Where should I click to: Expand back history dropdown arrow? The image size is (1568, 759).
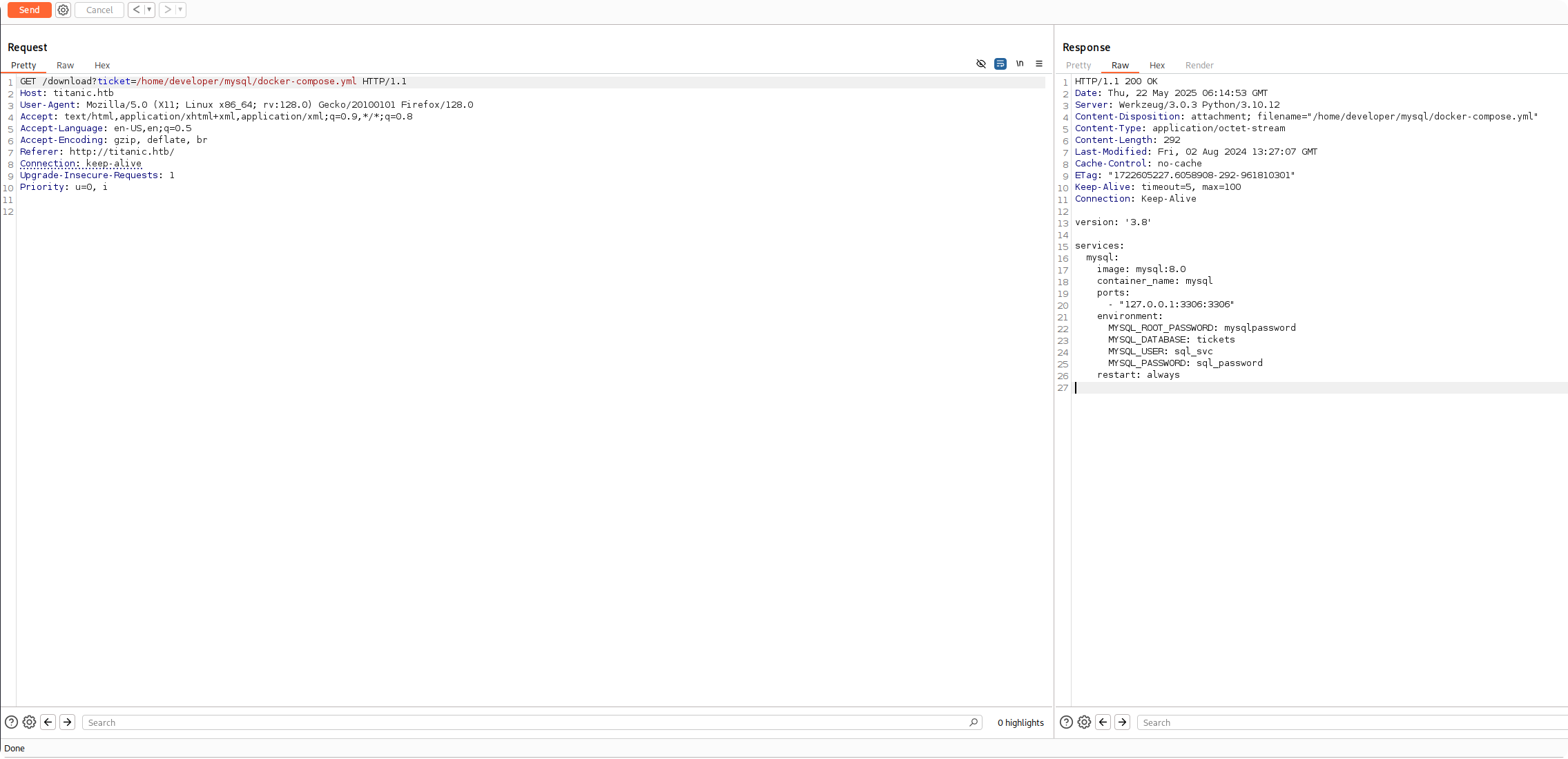pos(149,10)
